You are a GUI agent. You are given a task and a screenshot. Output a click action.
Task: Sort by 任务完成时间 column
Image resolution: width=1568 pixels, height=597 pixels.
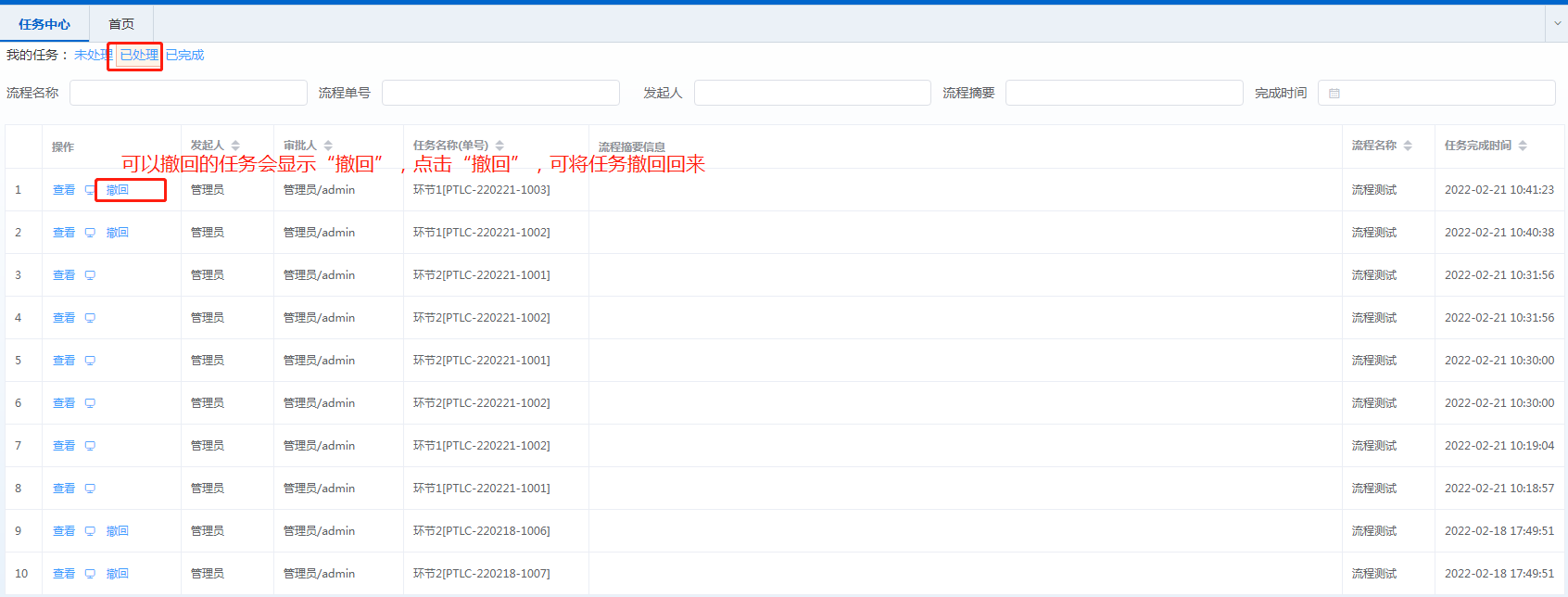(x=1523, y=146)
